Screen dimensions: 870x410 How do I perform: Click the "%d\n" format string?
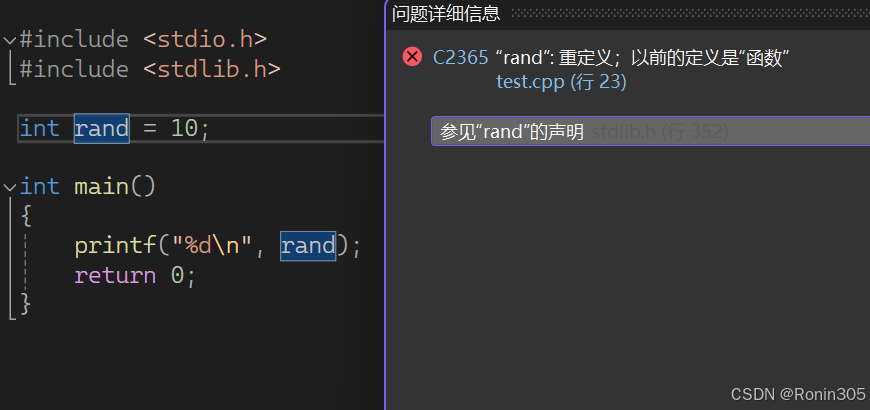212,246
